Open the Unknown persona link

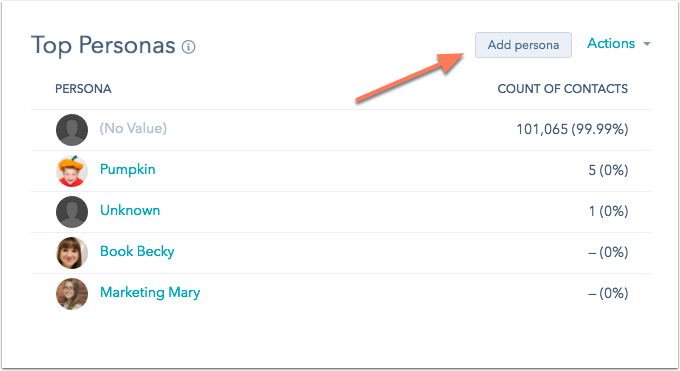pos(130,210)
